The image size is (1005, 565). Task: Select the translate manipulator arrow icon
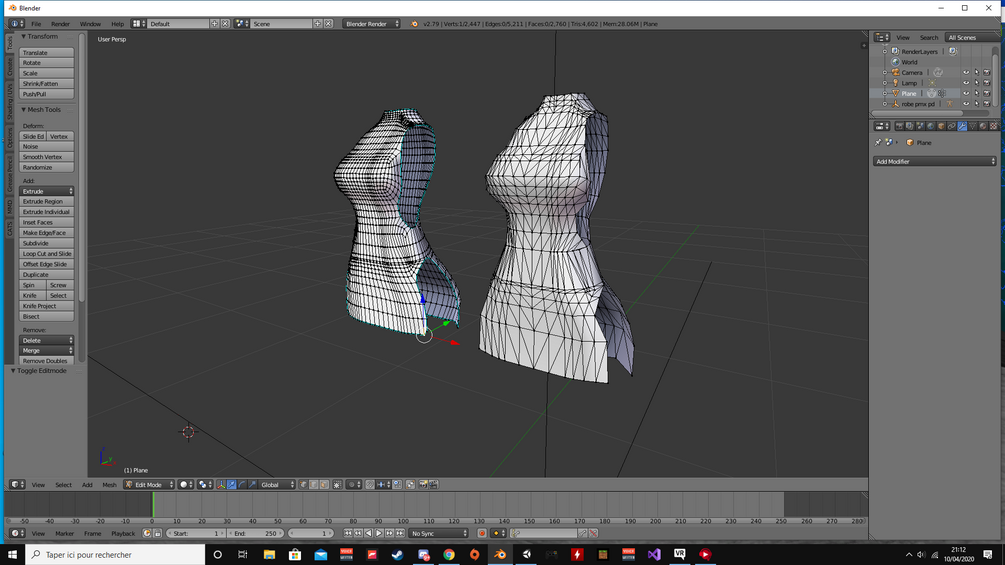click(231, 485)
